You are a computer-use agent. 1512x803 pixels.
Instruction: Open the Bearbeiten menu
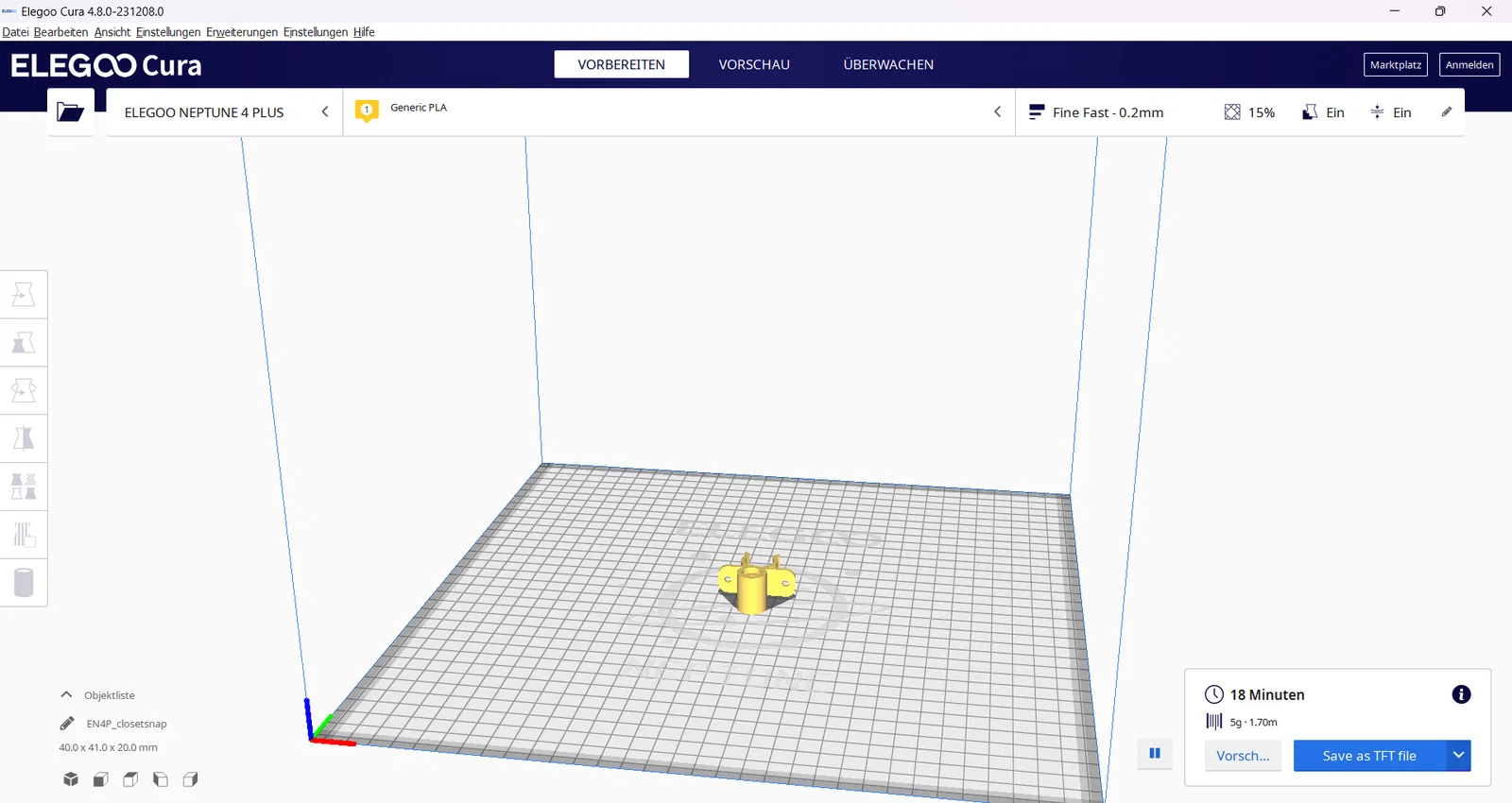click(60, 32)
